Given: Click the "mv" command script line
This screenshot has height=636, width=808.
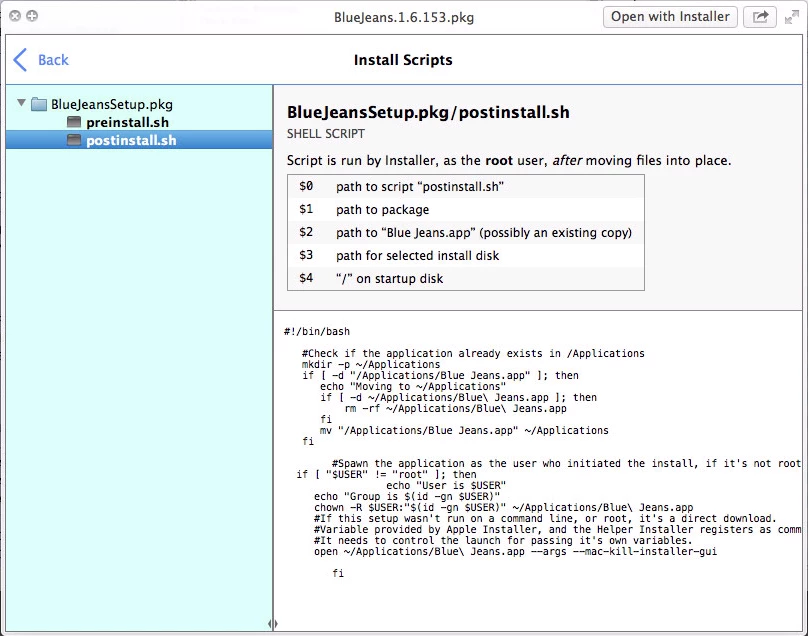Looking at the screenshot, I should pyautogui.click(x=464, y=430).
